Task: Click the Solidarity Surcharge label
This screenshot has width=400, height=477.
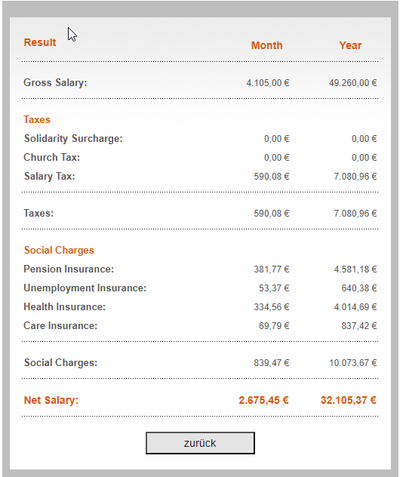Action: [x=73, y=138]
